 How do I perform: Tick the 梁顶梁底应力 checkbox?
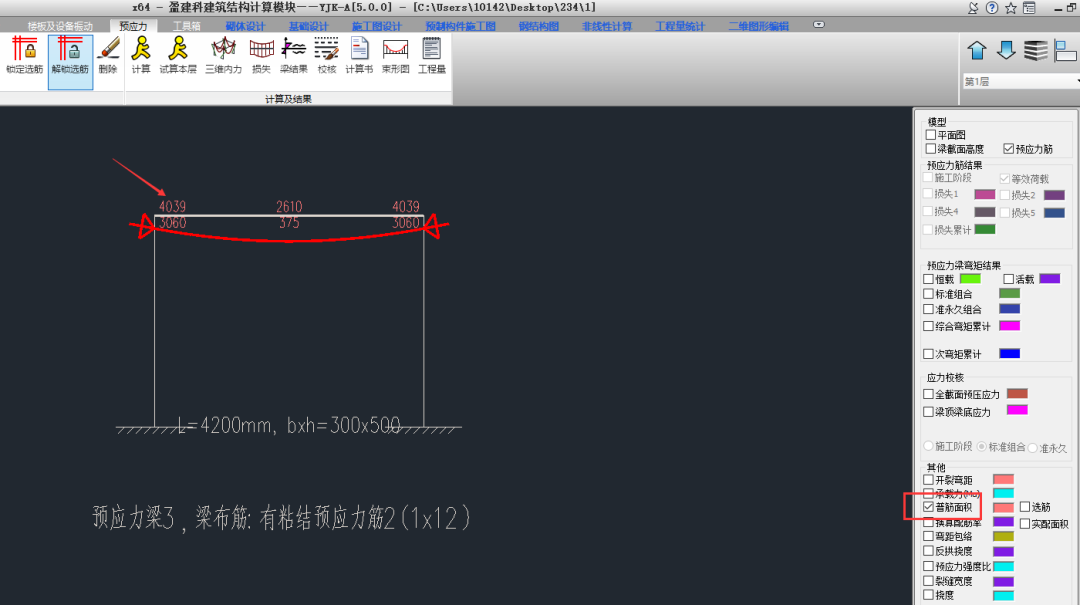[x=928, y=411]
